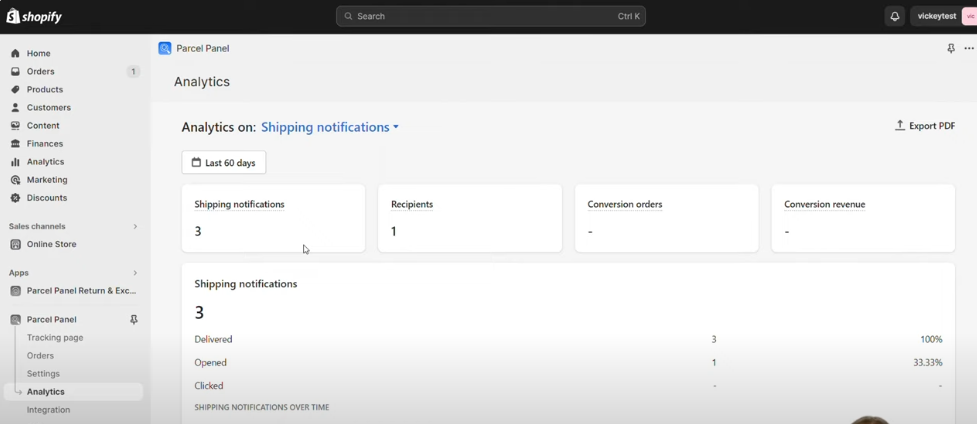The width and height of the screenshot is (977, 424).
Task: Expand the Apps section chevron
Action: (x=135, y=273)
